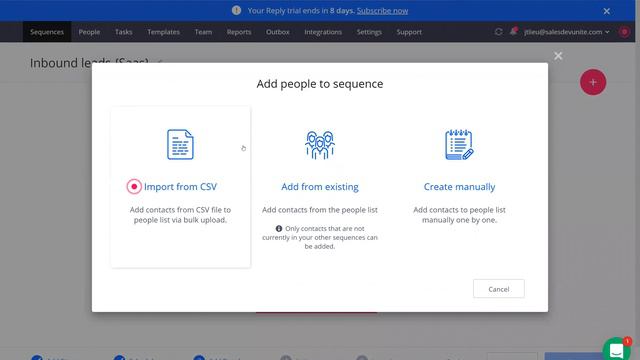Dismiss the trial banner
The height and width of the screenshot is (360, 640).
pyautogui.click(x=607, y=11)
